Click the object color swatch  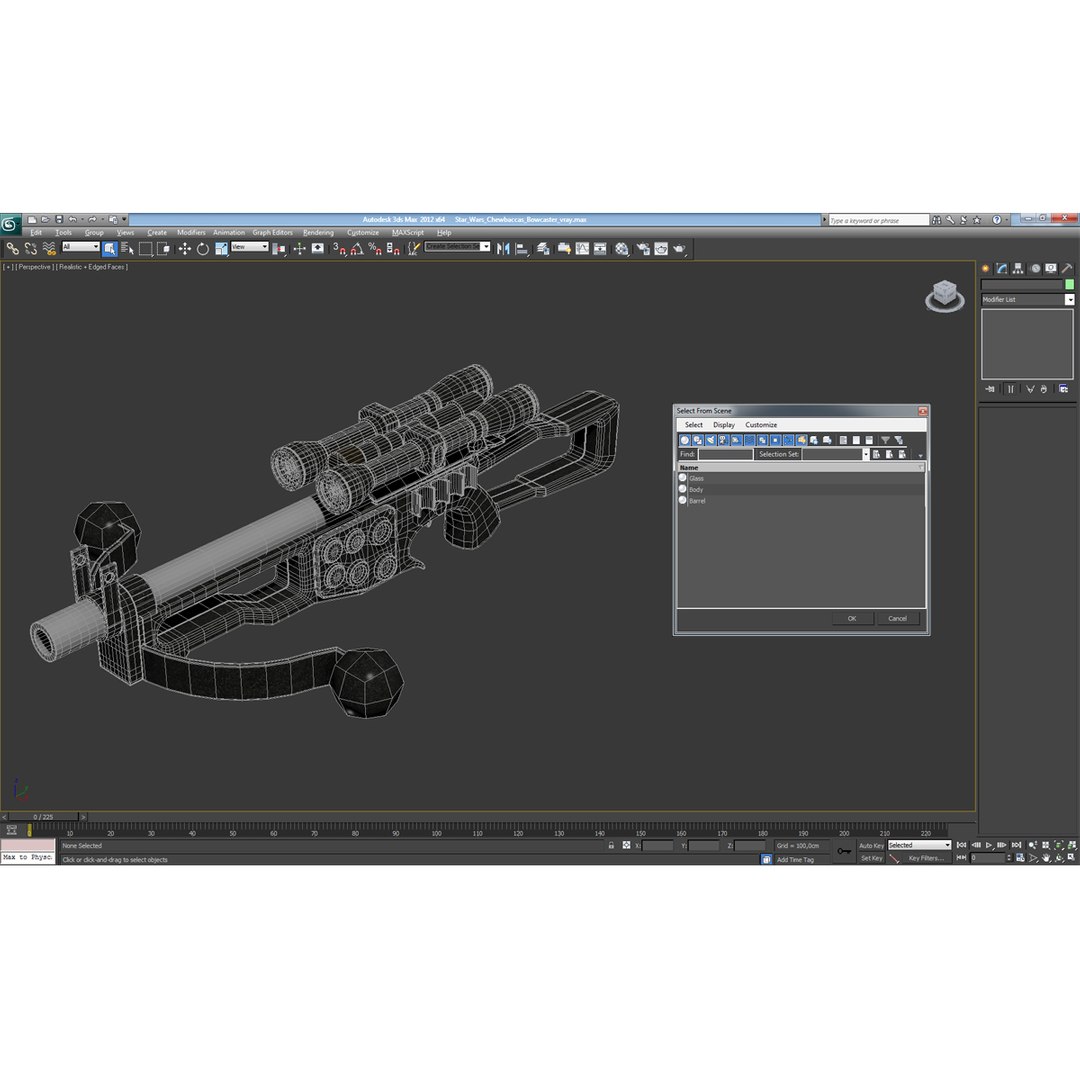click(x=1069, y=284)
